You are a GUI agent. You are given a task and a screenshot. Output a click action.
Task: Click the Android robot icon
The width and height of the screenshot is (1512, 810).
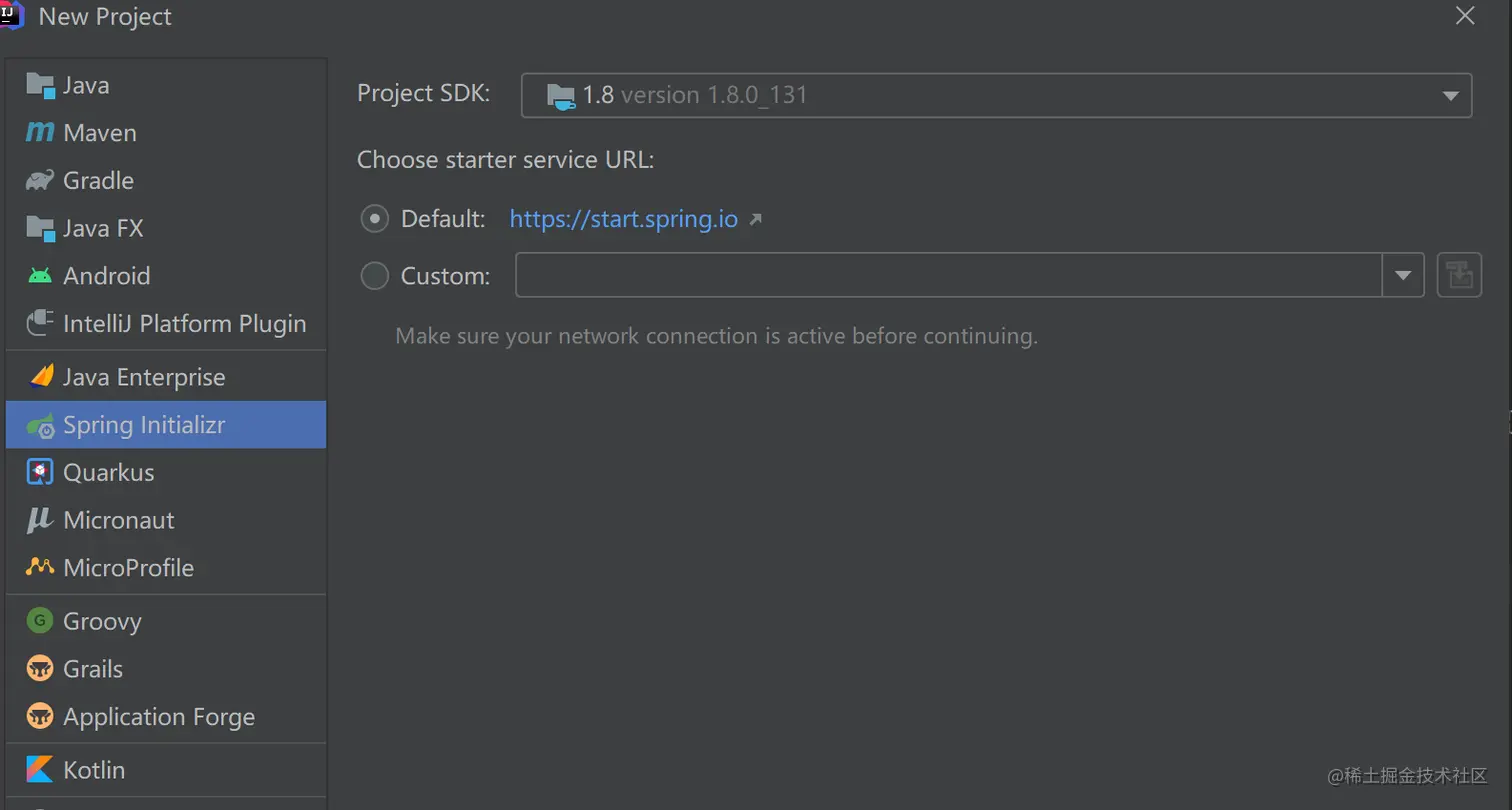pos(40,276)
